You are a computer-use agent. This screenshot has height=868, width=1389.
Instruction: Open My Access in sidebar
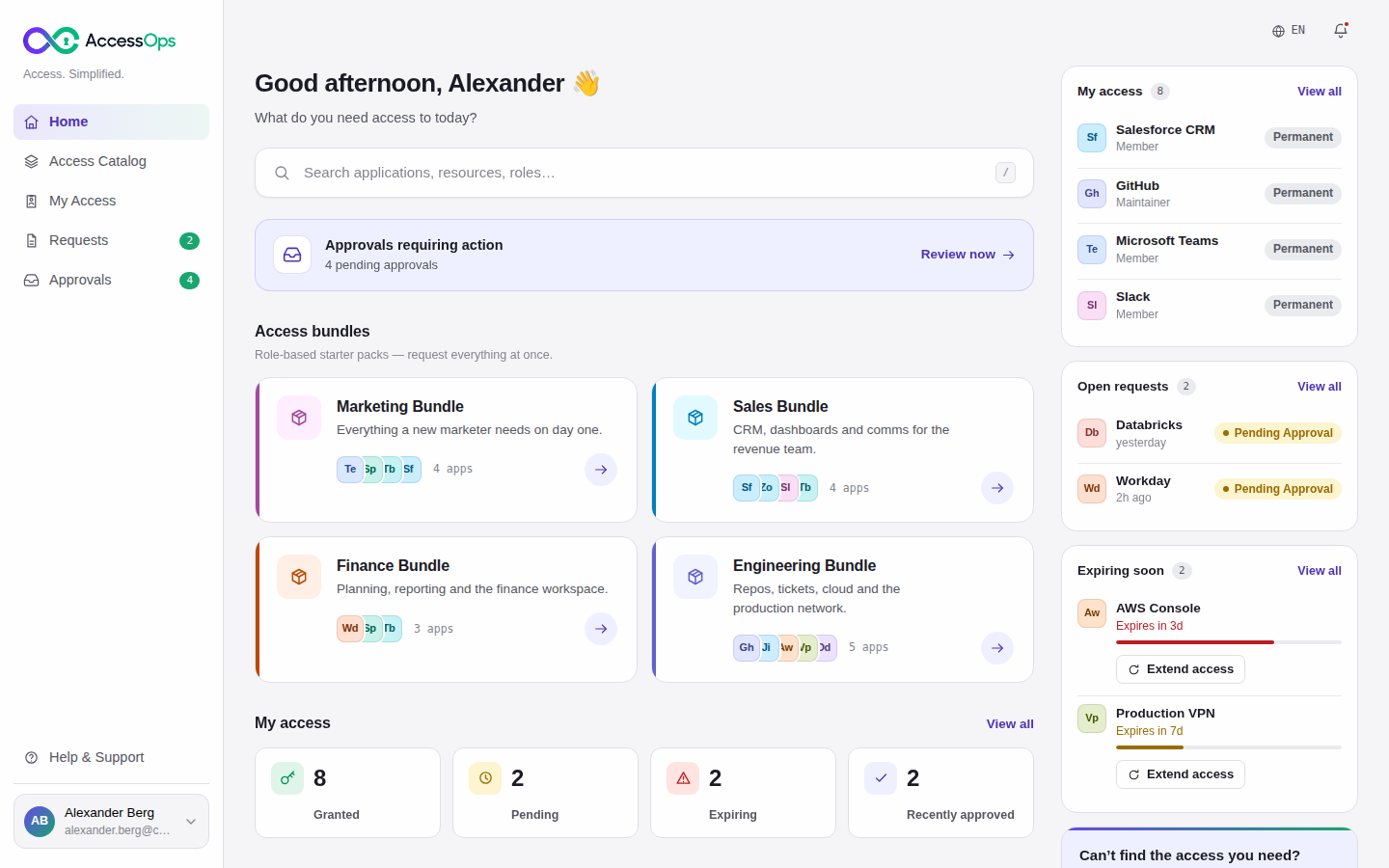[111, 201]
